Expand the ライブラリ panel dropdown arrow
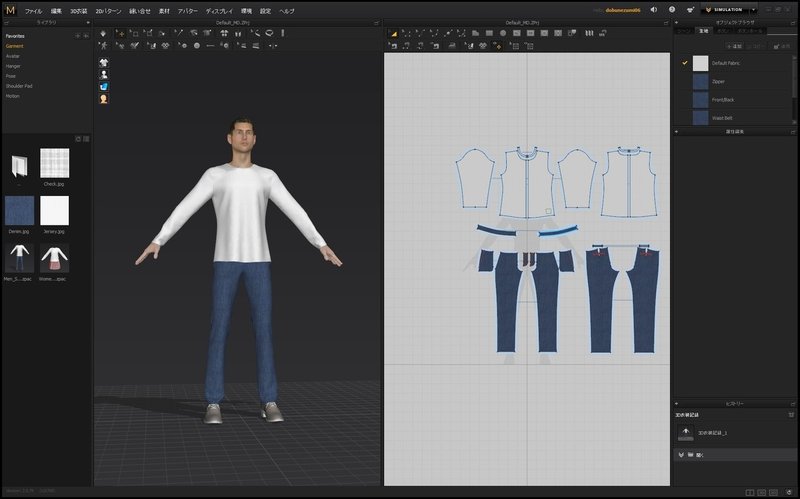 tap(89, 22)
